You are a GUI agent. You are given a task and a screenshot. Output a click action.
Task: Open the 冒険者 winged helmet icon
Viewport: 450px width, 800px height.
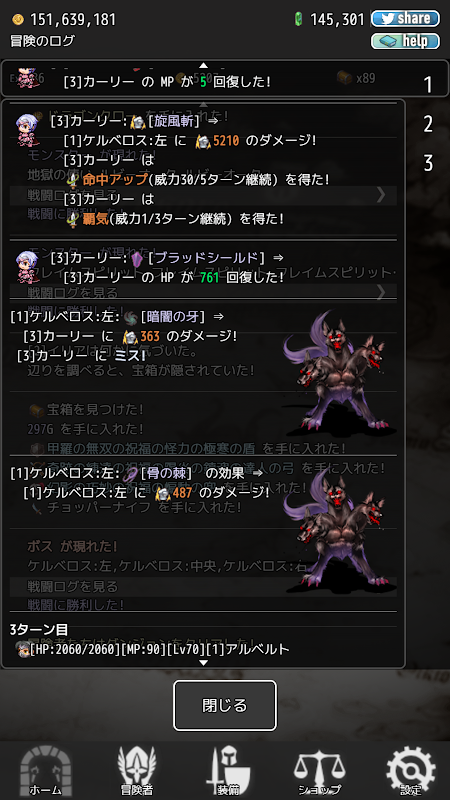pyautogui.click(x=137, y=771)
